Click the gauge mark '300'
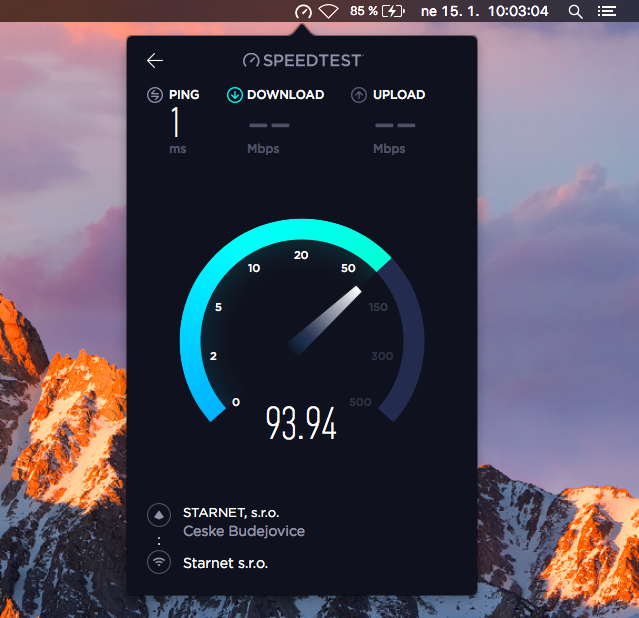This screenshot has width=639, height=618. [382, 356]
